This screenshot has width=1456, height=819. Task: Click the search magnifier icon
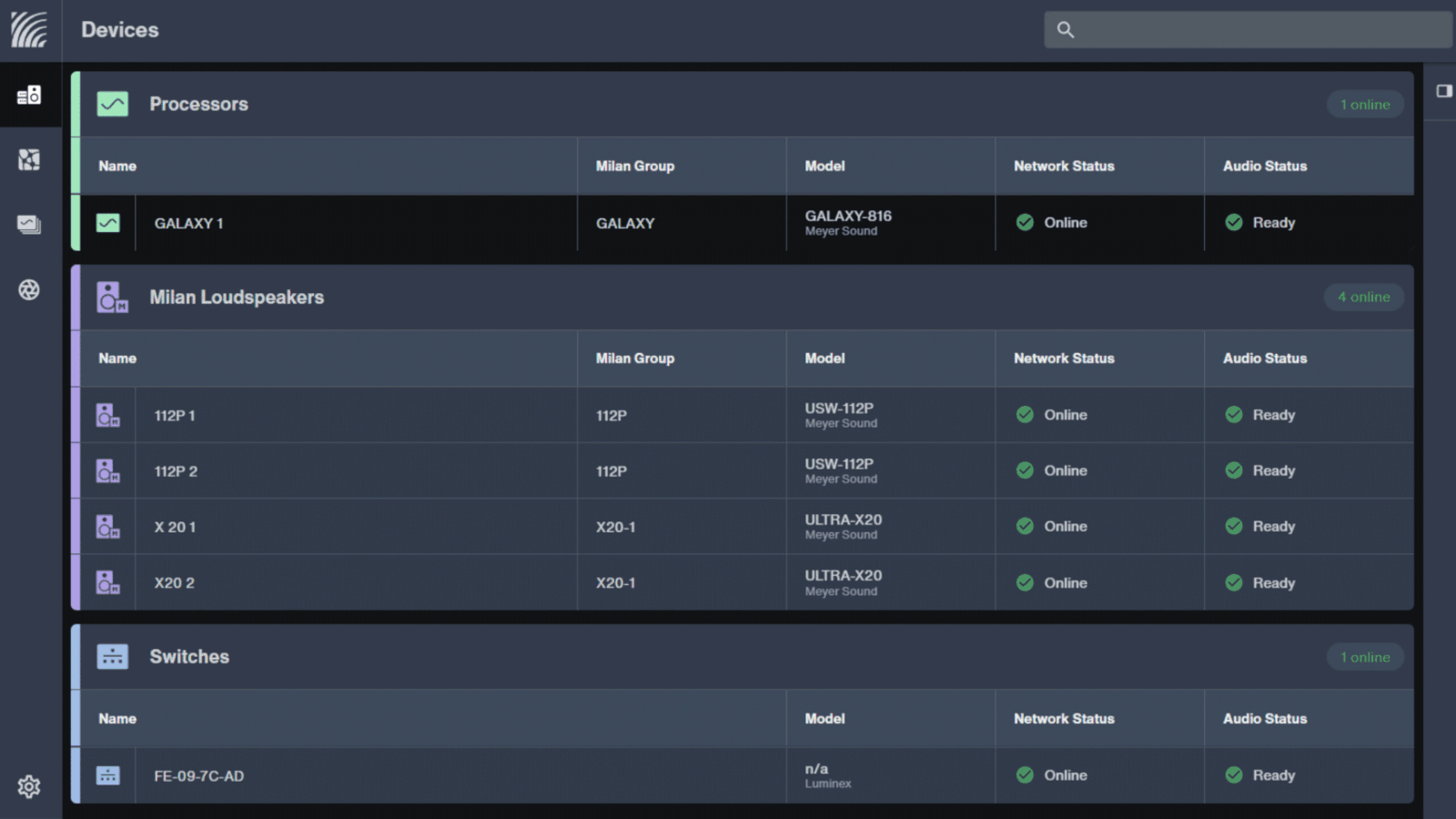pos(1066,30)
